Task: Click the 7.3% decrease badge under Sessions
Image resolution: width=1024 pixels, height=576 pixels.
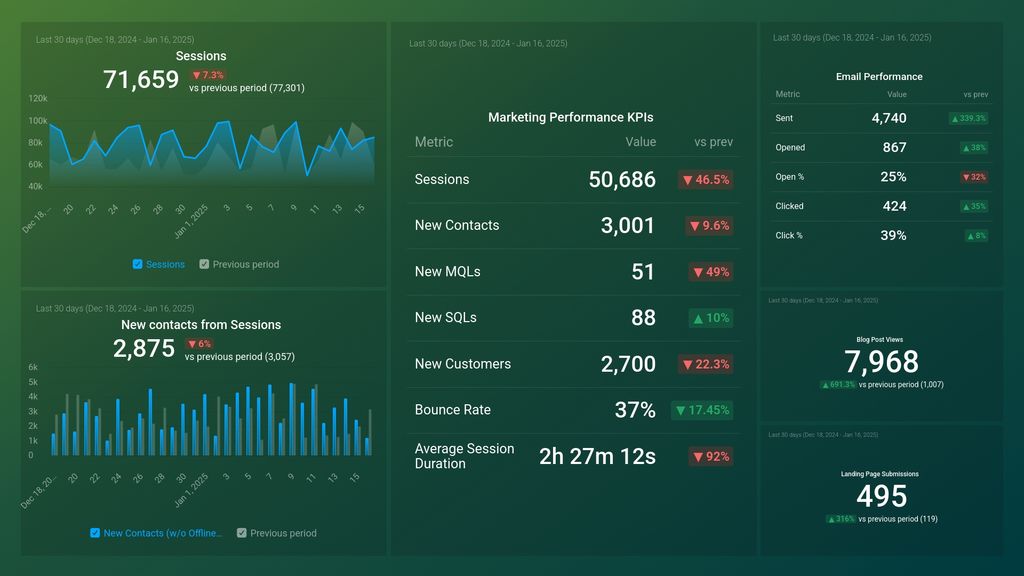Action: [x=208, y=75]
